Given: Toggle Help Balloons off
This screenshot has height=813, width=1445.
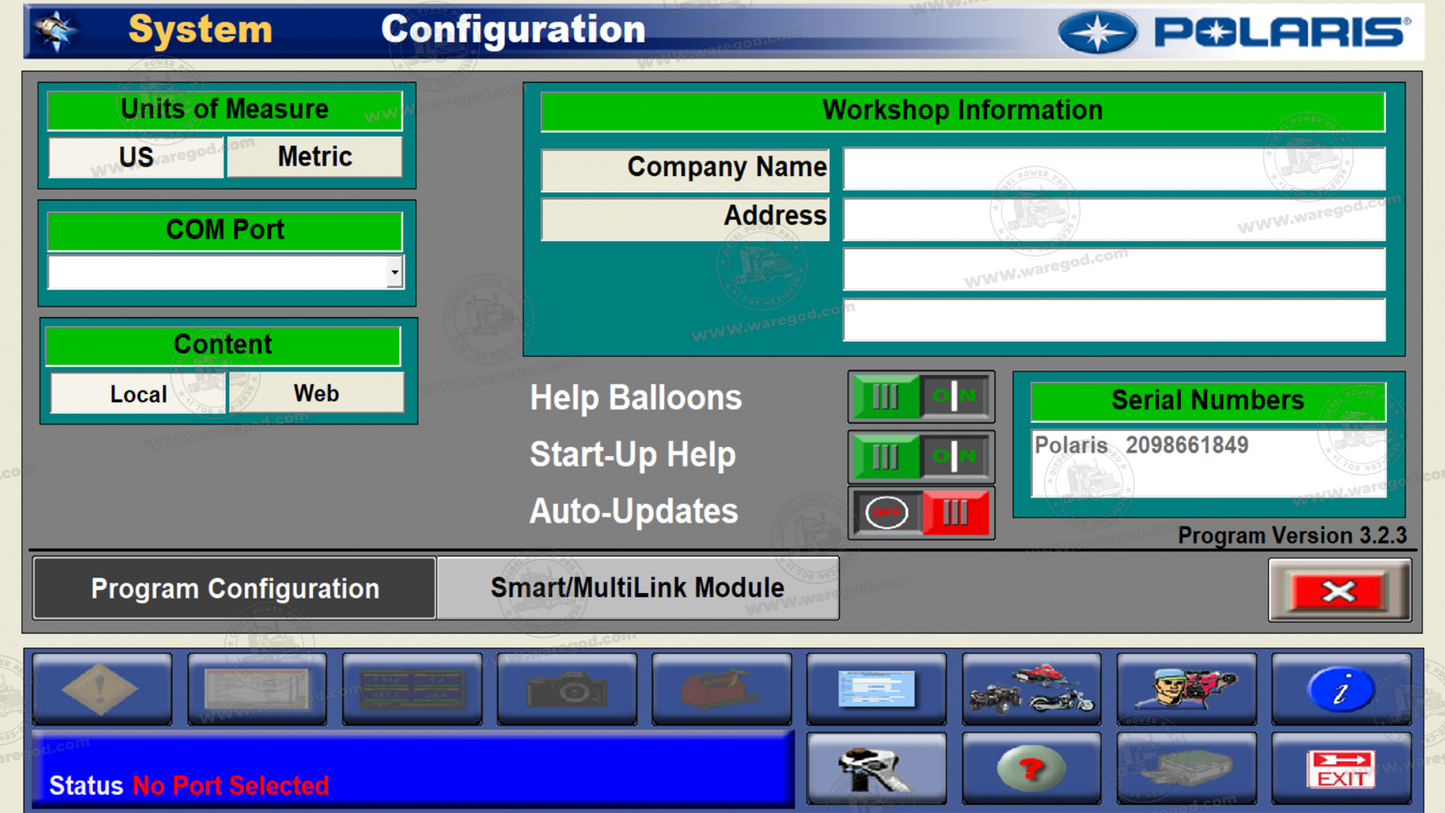Looking at the screenshot, I should [920, 397].
